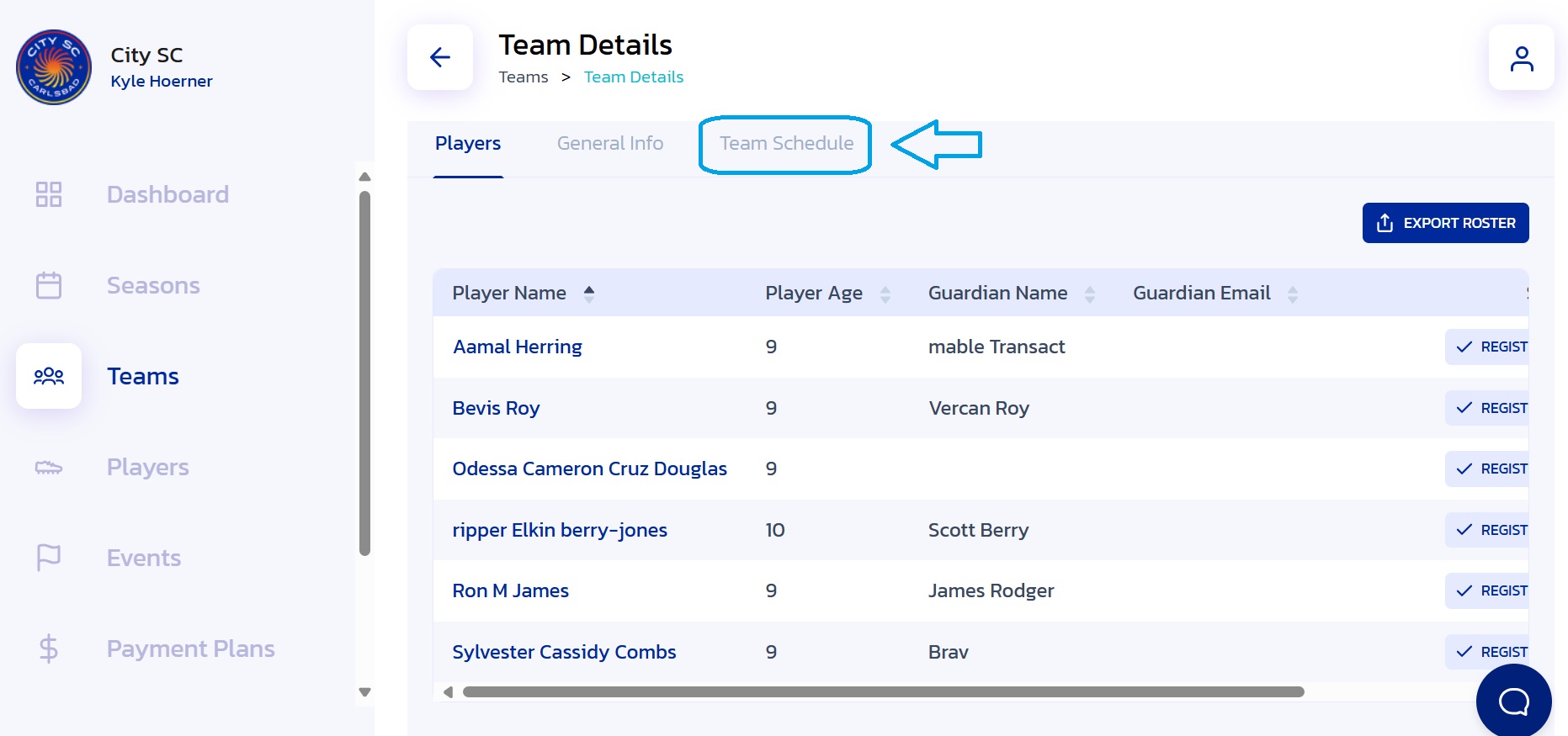Click the Dashboard grid icon
The height and width of the screenshot is (736, 1568).
pyautogui.click(x=49, y=194)
